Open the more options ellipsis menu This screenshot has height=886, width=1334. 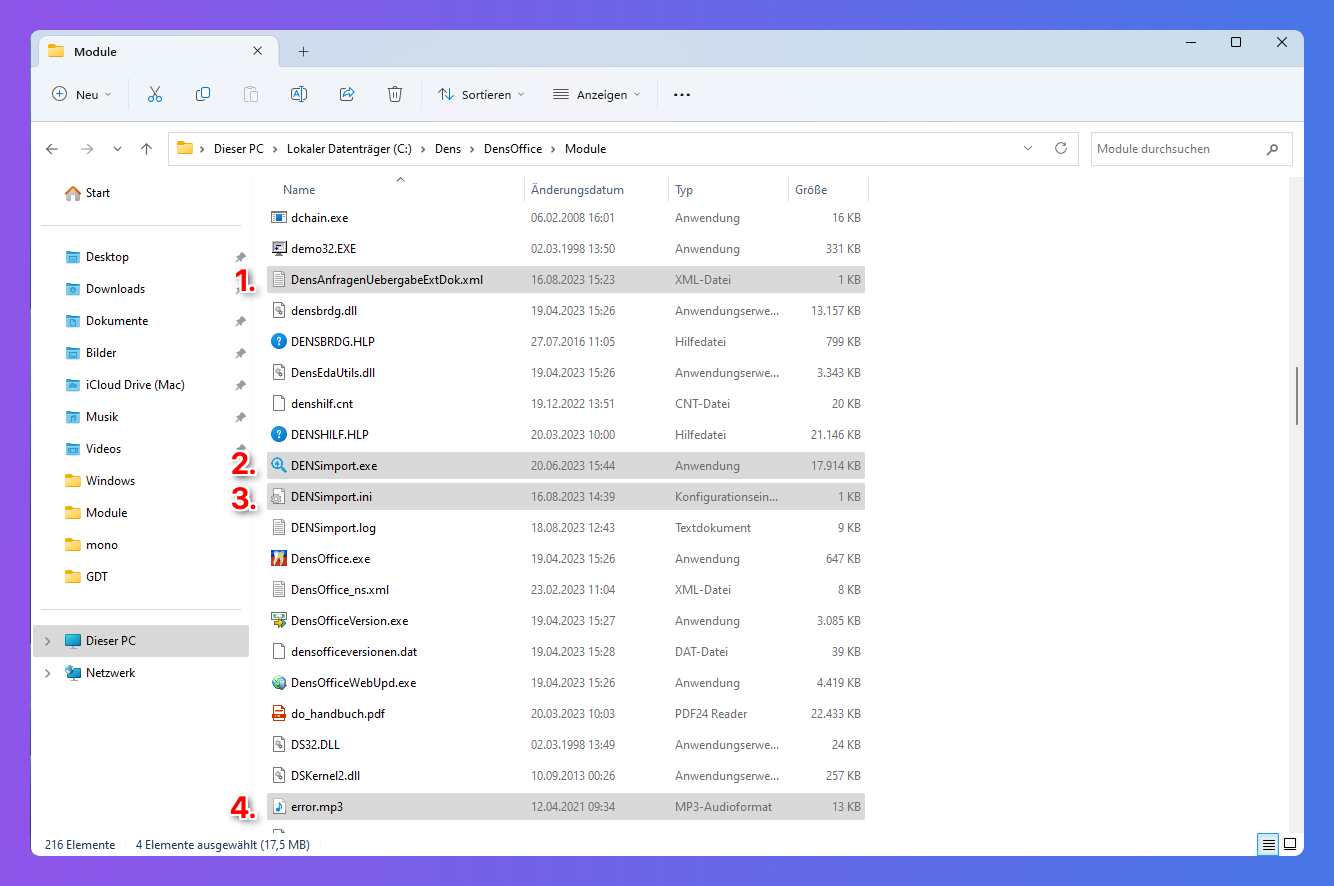[682, 94]
